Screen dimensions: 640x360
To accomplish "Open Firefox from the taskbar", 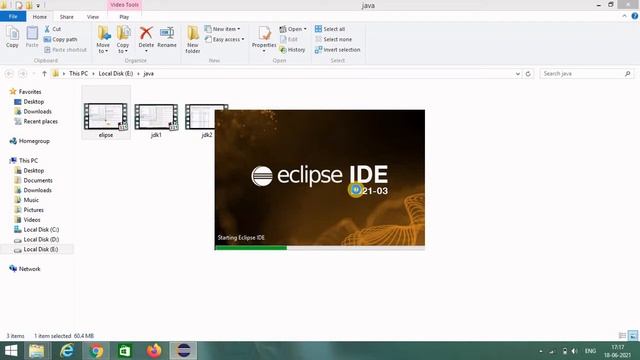I will [154, 351].
